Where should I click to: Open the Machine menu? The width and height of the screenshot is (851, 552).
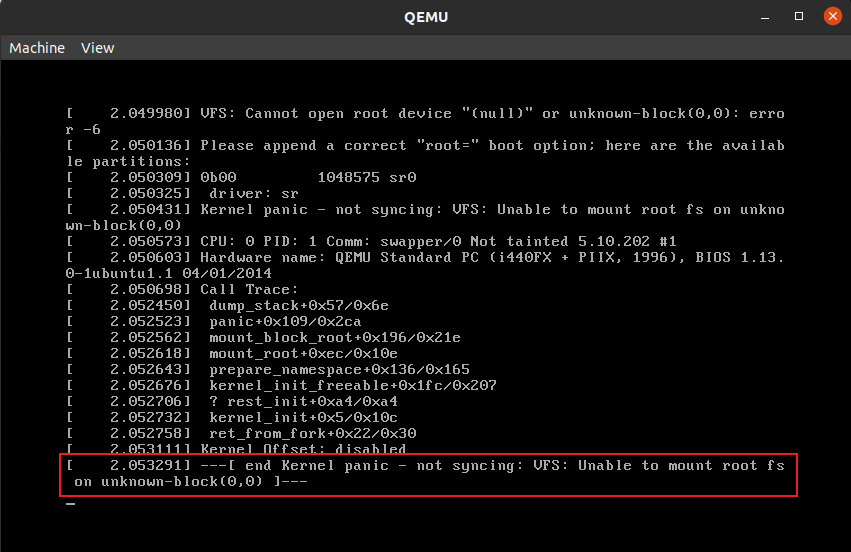click(x=37, y=48)
